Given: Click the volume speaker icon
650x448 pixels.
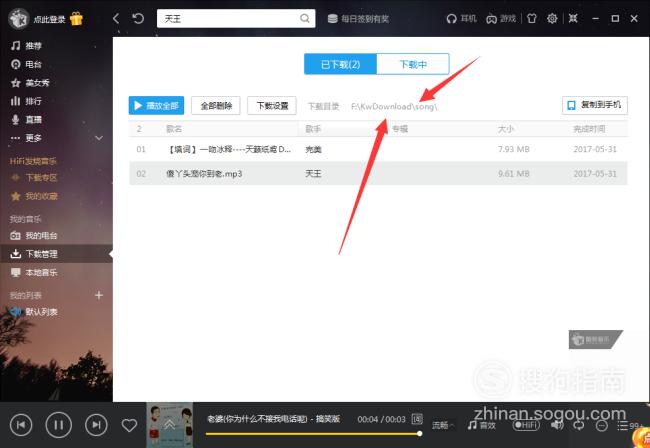Looking at the screenshot, I should pos(557,425).
